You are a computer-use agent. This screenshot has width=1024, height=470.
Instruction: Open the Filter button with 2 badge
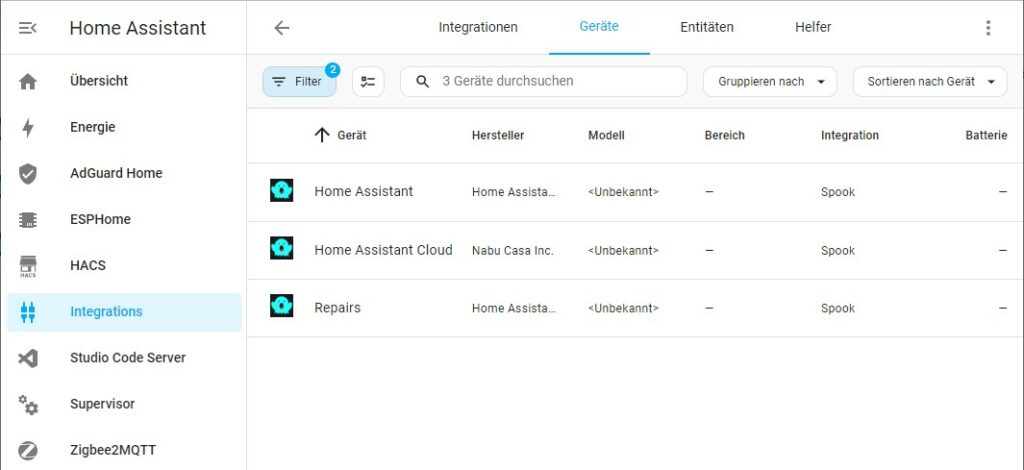(299, 82)
